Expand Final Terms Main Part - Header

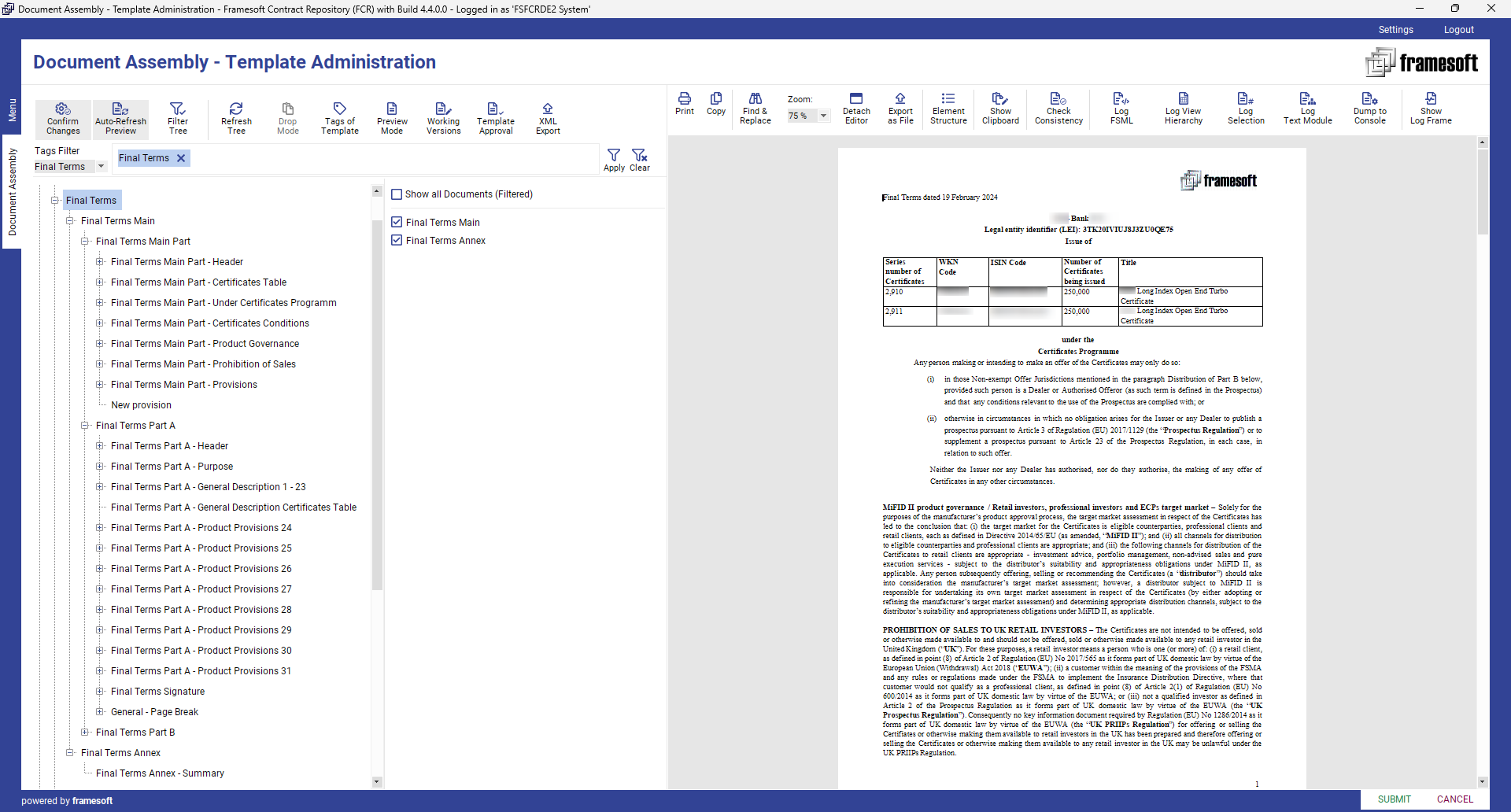[x=100, y=262]
